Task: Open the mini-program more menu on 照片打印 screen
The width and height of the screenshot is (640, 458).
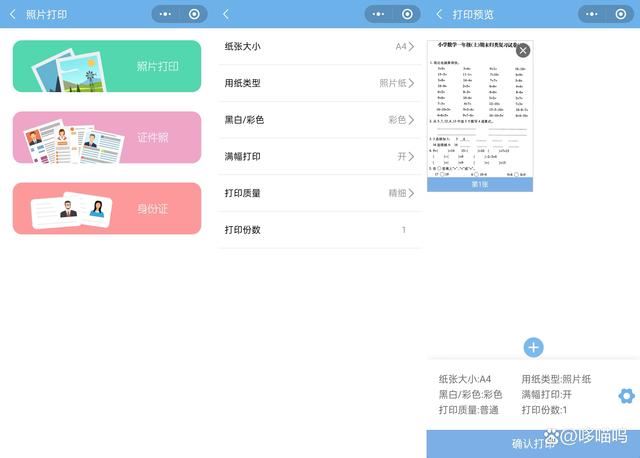Action: click(x=167, y=14)
